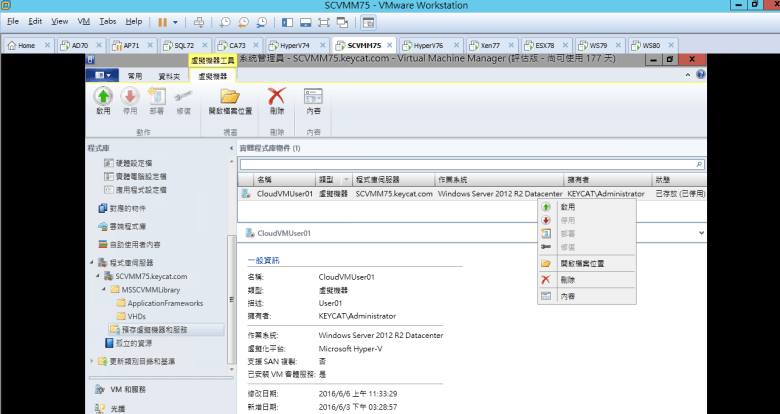
Task: Select the VHDs folder in library tree
Action: point(138,315)
